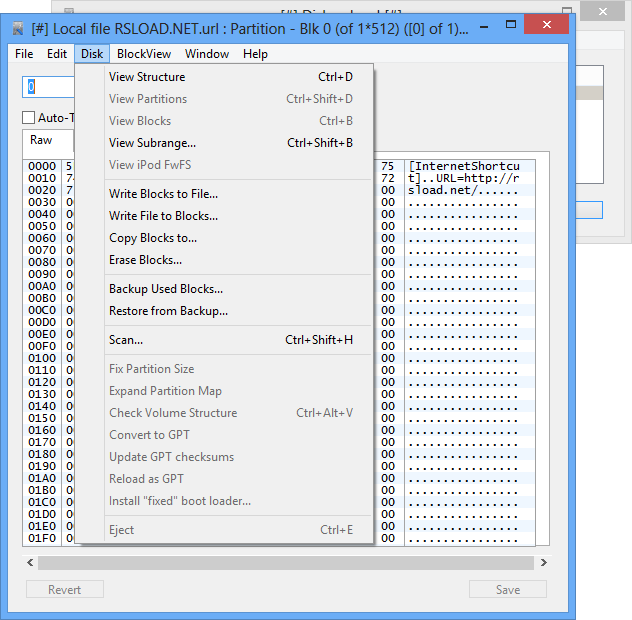Click the application icon in title bar

(x=18, y=29)
